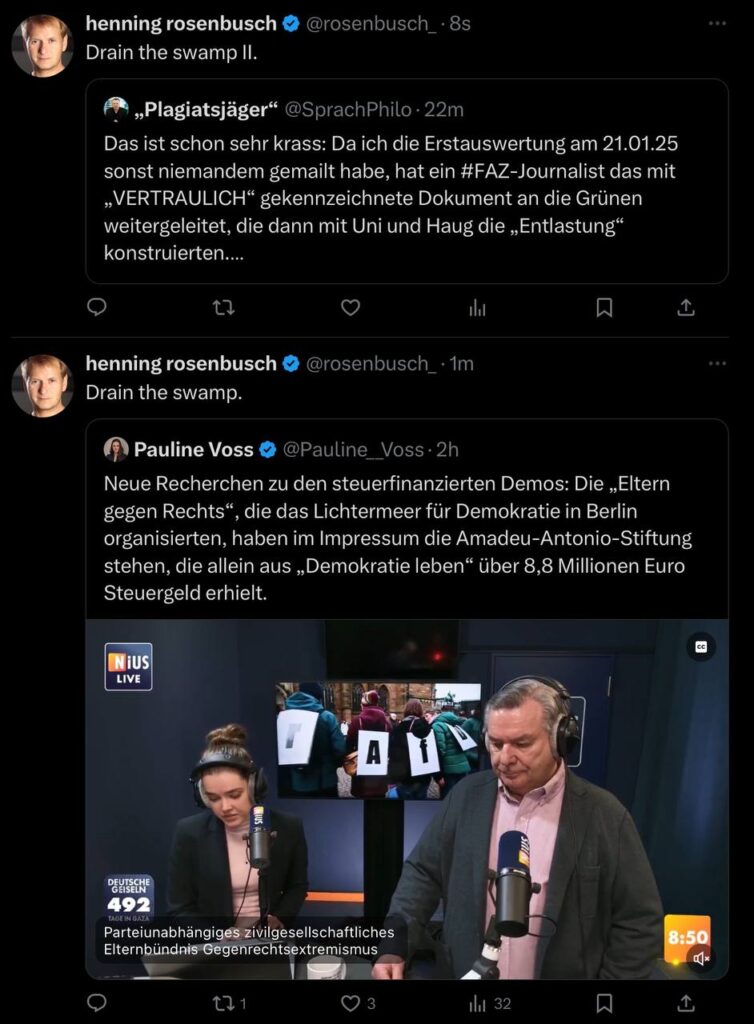
Task: Reply to the second "Drain the swamp." tweet
Action: (x=97, y=1002)
